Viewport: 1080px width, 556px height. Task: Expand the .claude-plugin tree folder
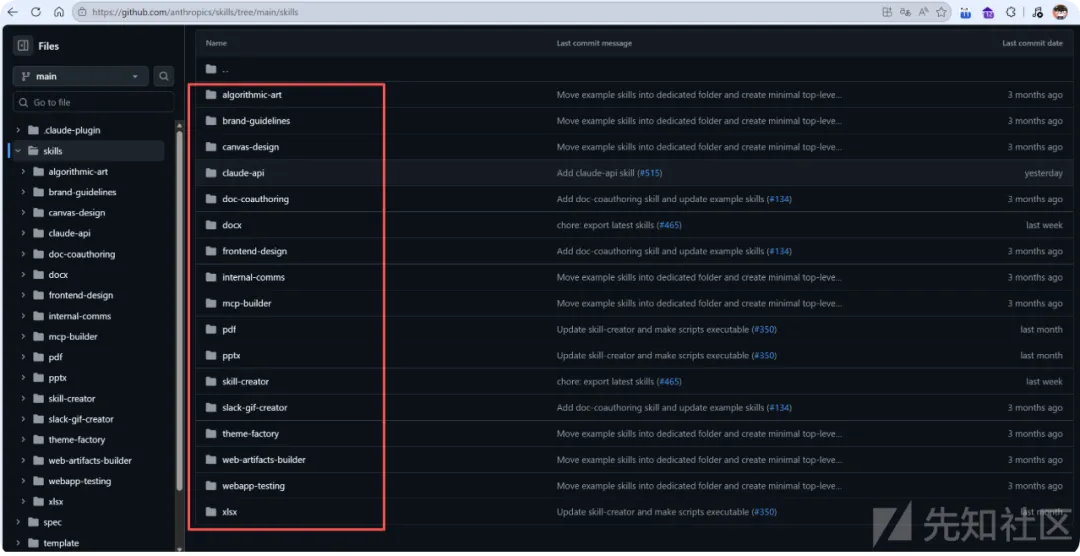(18, 130)
